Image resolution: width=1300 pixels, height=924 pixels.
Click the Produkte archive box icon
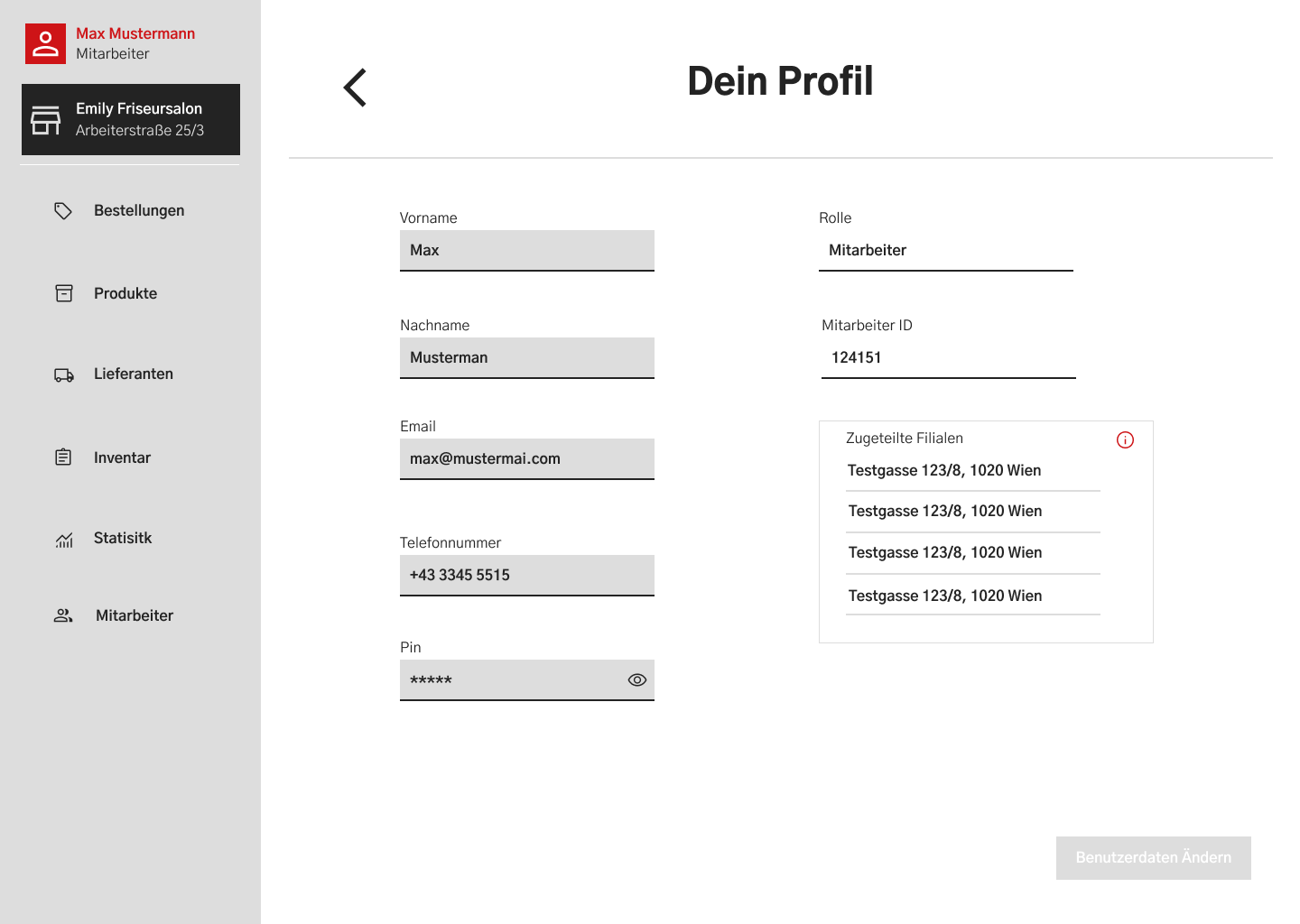pos(64,293)
